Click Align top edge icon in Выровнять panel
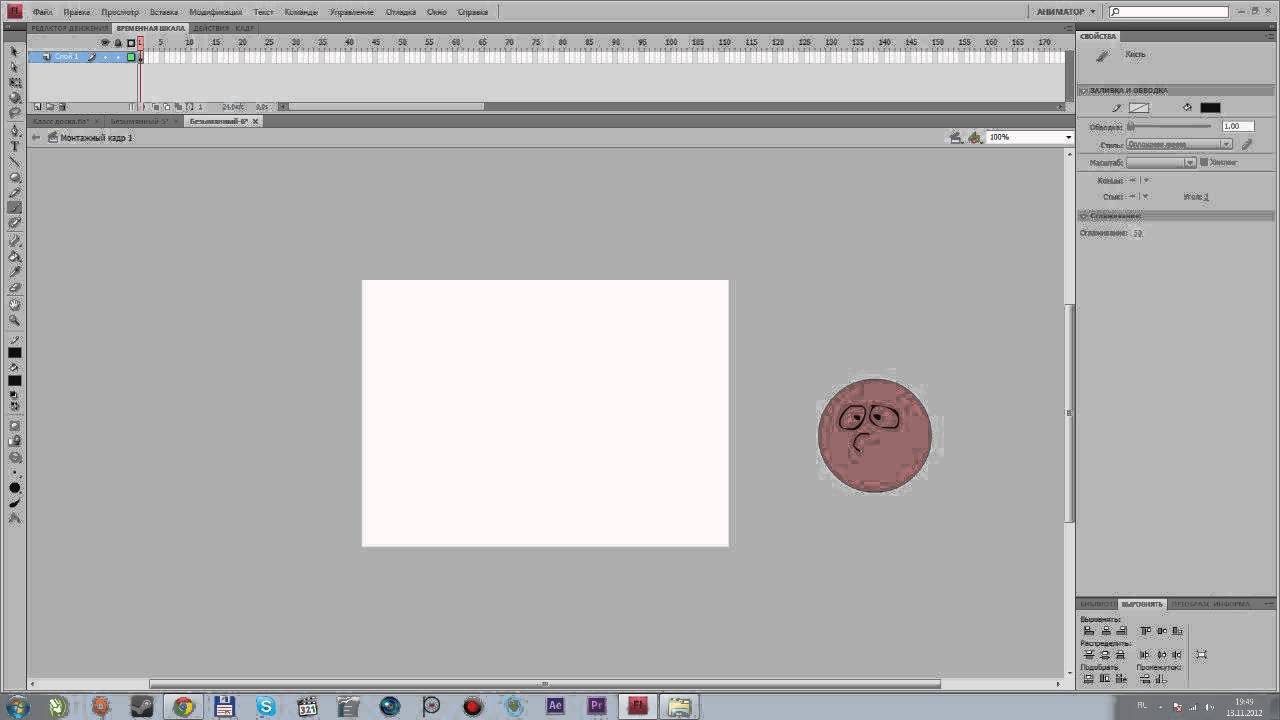1280x720 pixels. point(1146,630)
